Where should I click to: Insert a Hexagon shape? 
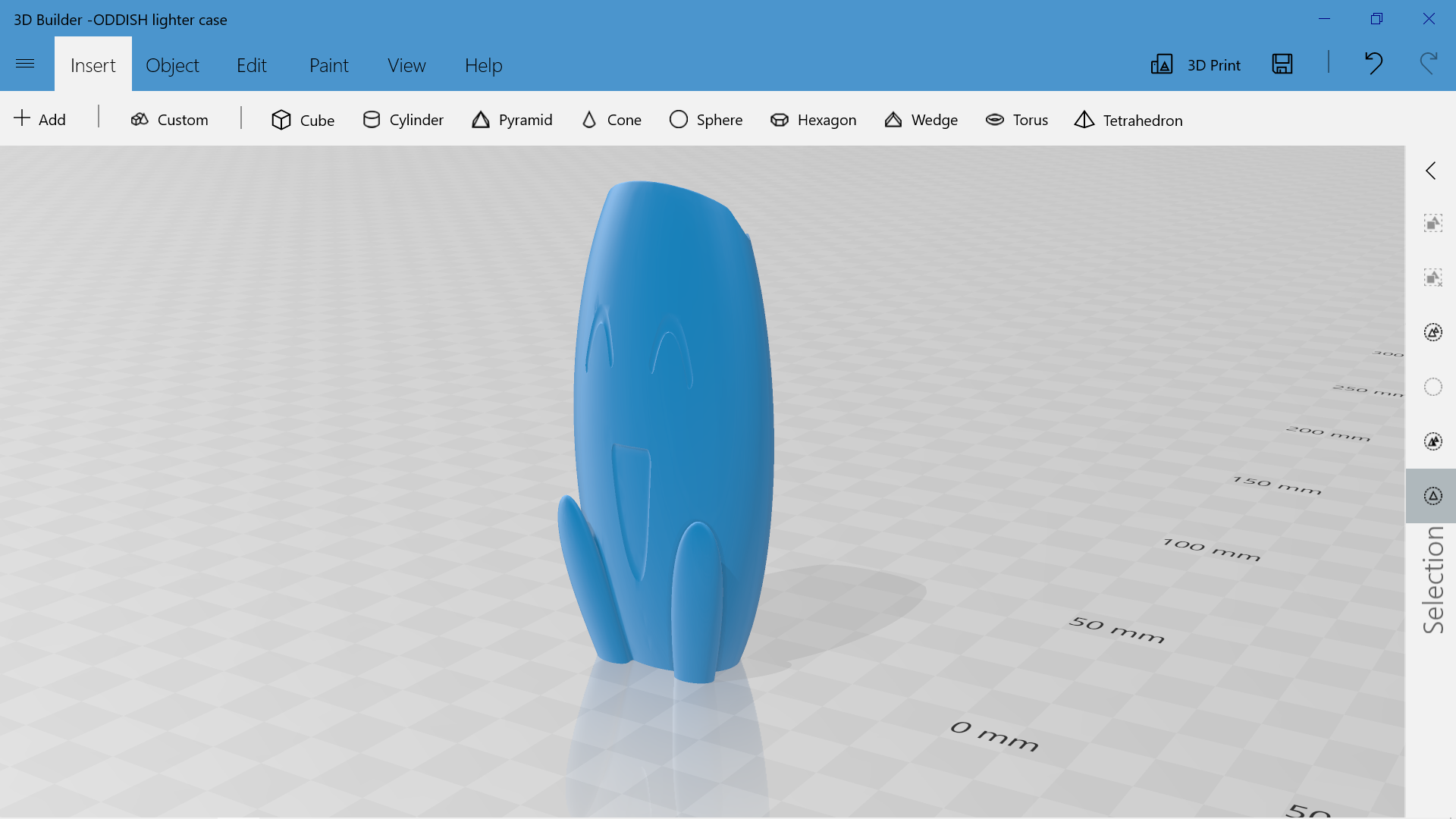point(813,120)
